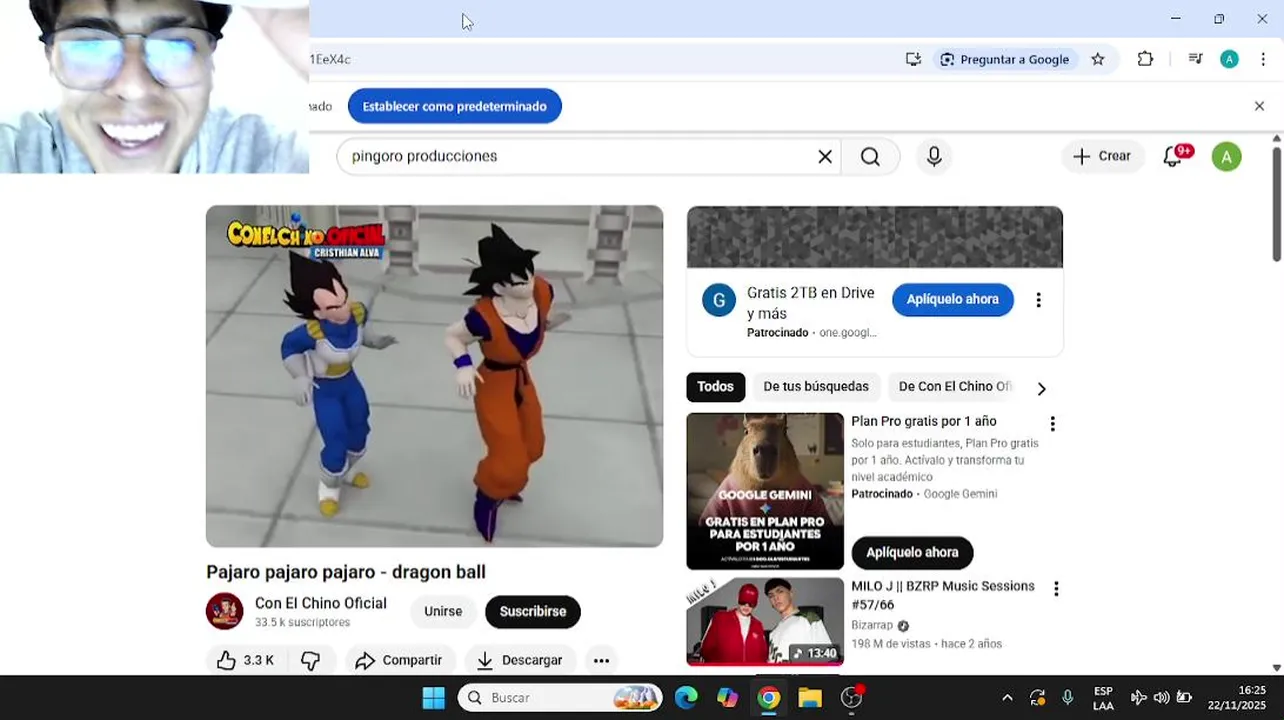
Task: Click the microphone icon in system tray
Action: click(1068, 698)
